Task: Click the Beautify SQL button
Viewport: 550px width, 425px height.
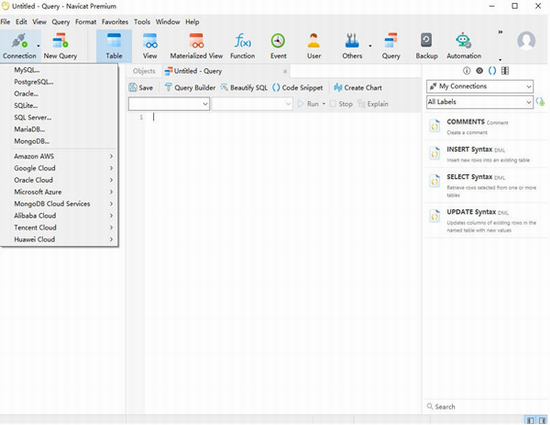Action: [x=244, y=88]
